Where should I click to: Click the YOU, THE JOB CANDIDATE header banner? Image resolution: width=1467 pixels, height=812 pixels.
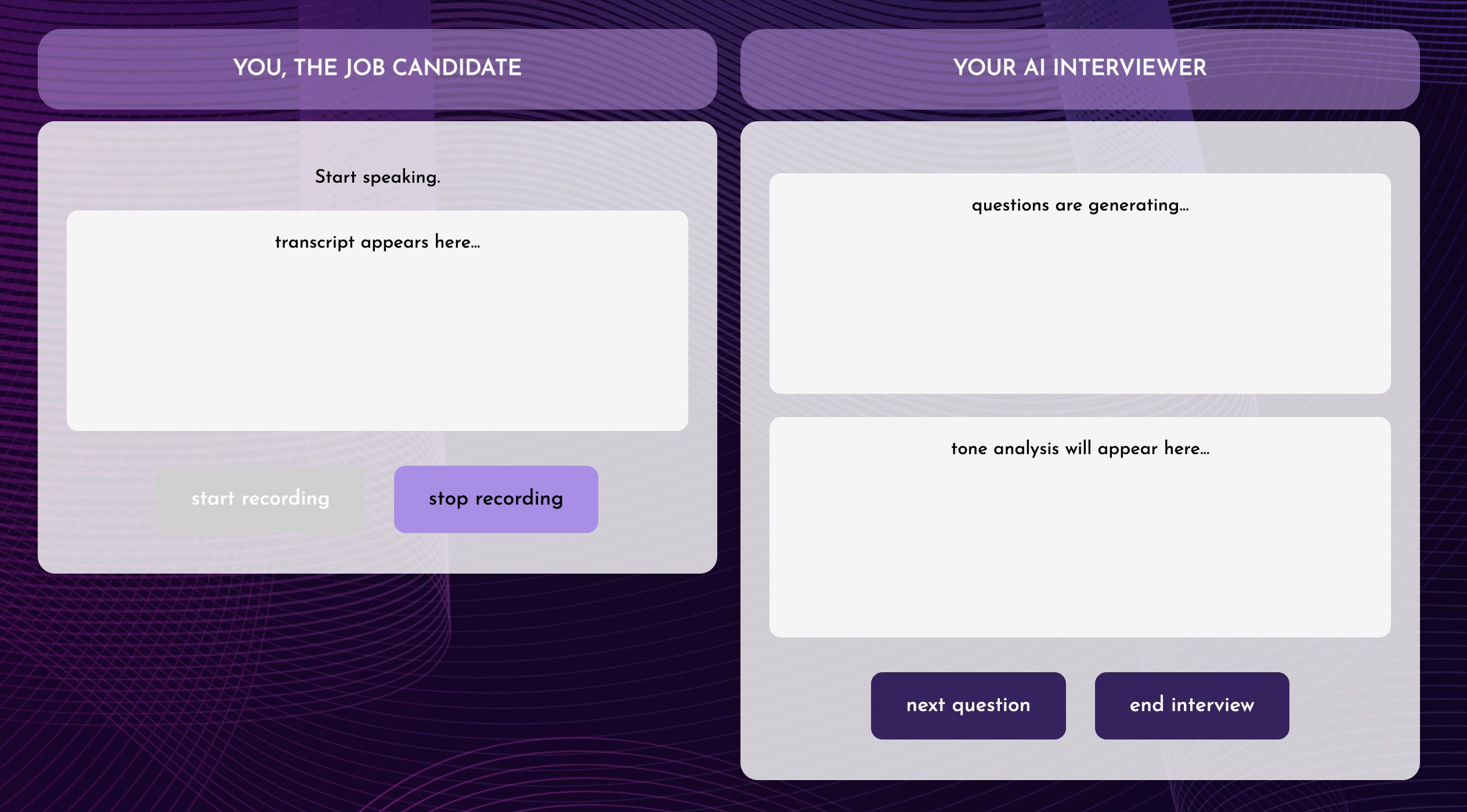pos(377,69)
